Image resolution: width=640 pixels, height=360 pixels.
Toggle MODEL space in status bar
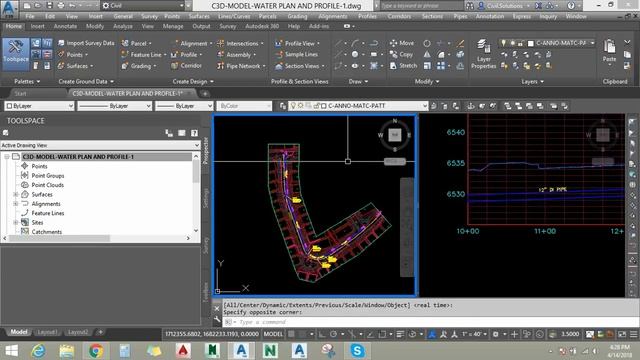pos(273,334)
